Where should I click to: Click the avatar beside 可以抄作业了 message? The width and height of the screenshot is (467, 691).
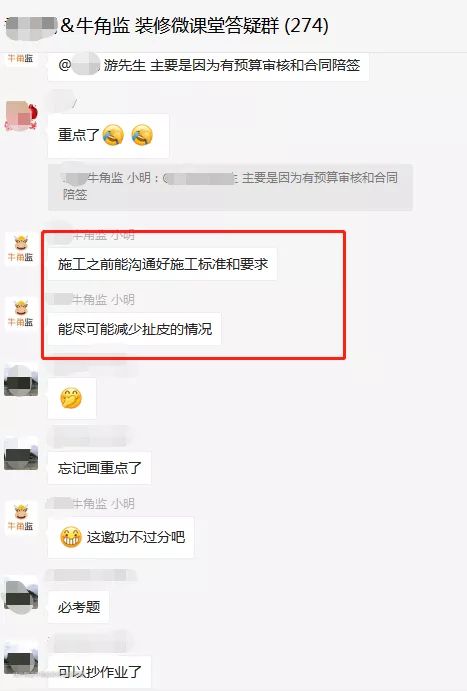point(21,658)
